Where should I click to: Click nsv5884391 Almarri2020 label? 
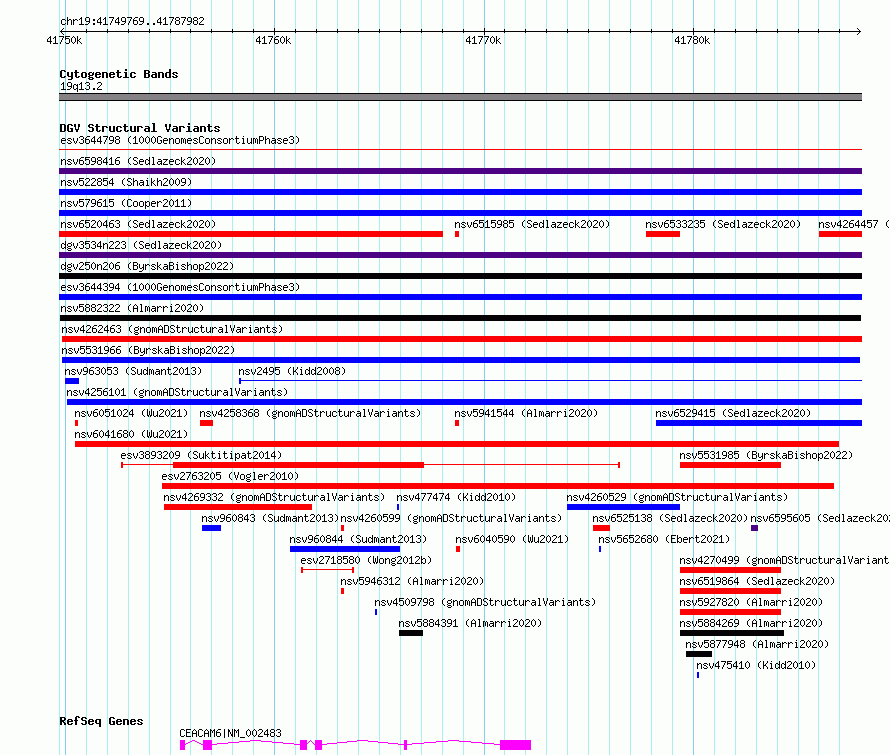470,623
